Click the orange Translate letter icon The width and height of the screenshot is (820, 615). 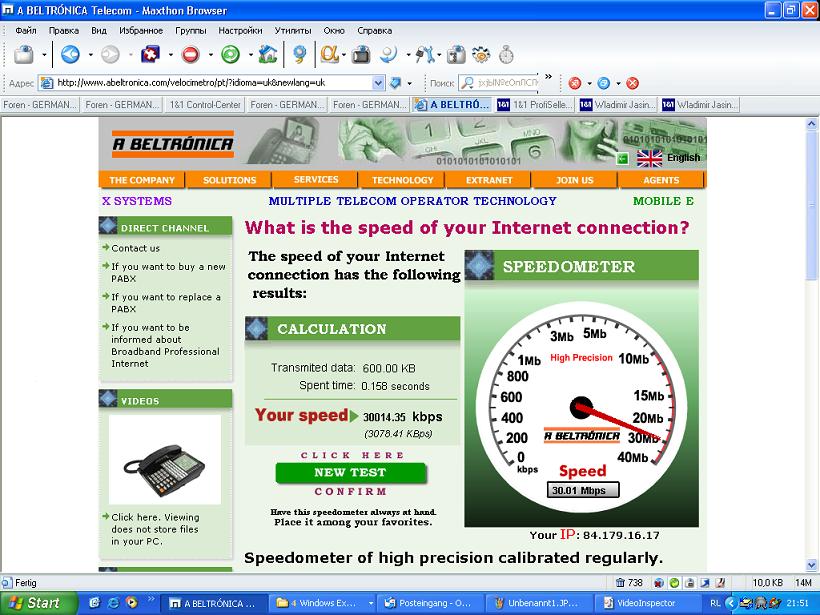329,54
